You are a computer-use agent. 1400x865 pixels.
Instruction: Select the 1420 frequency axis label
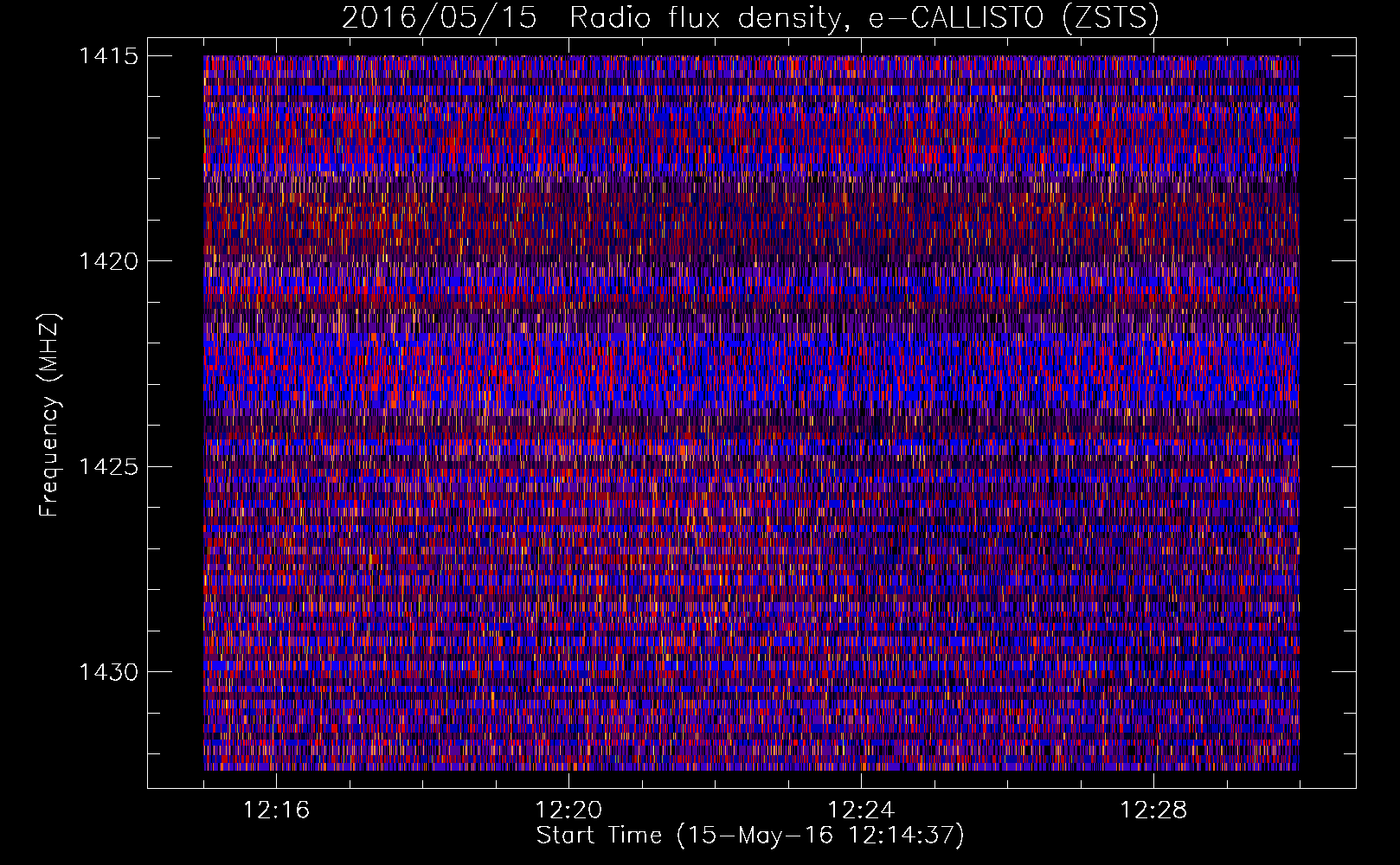click(108, 261)
